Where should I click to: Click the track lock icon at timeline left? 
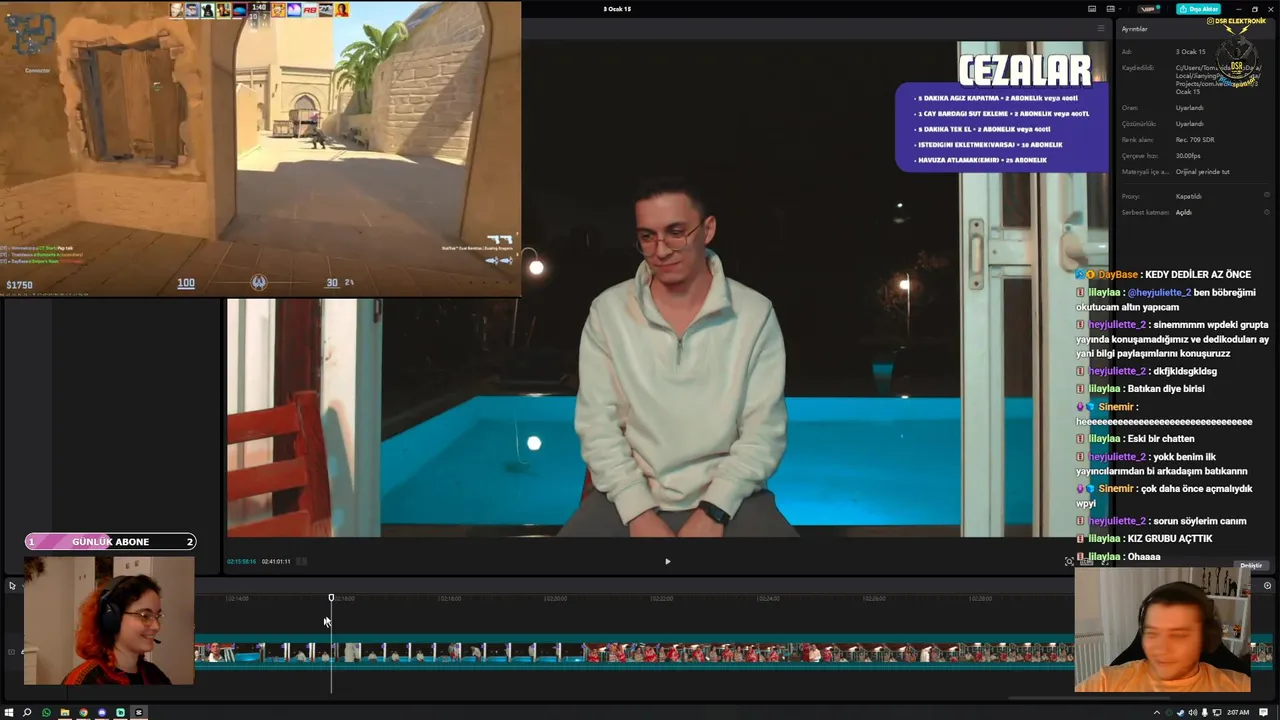(12, 652)
